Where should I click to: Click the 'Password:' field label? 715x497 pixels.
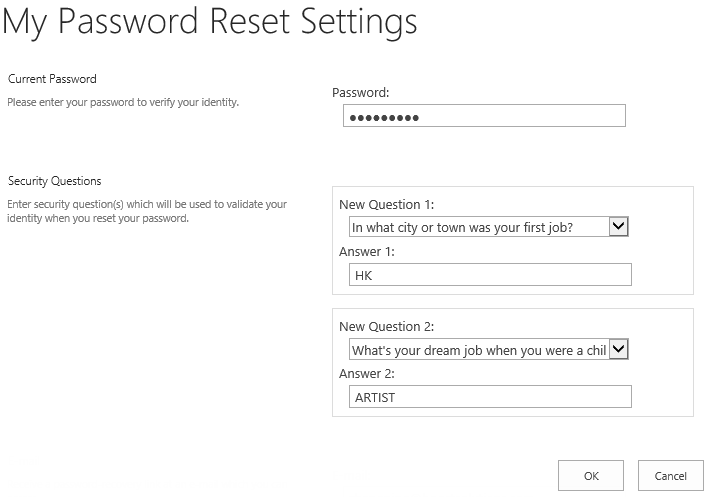click(360, 93)
